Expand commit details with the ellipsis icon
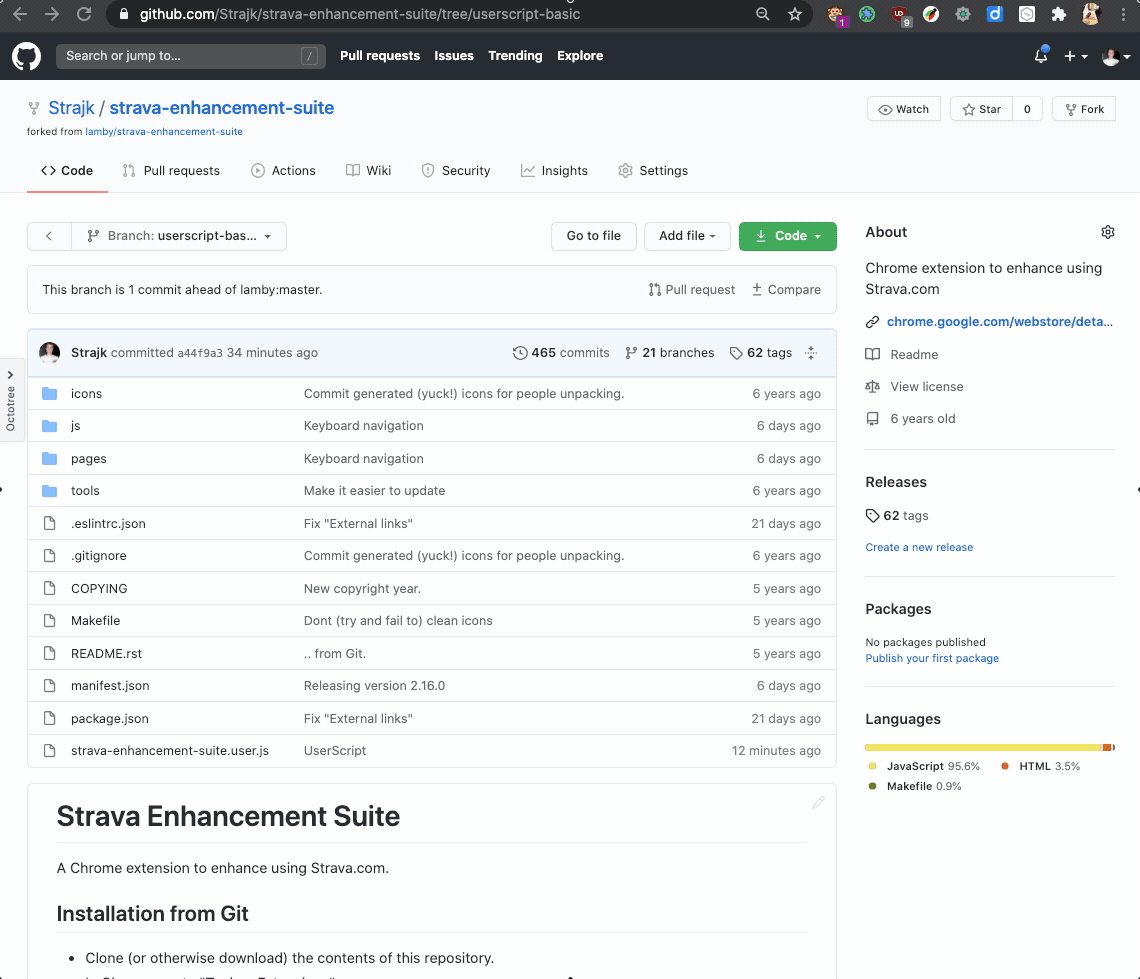 [x=811, y=352]
